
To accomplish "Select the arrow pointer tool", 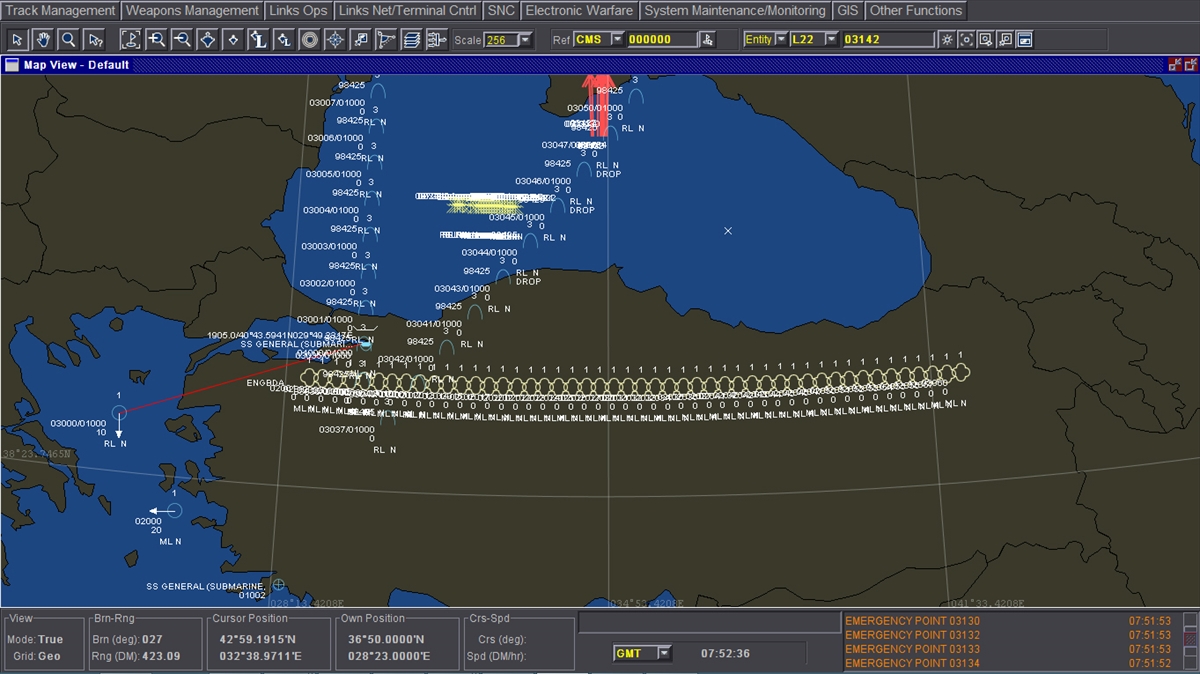I will tap(18, 40).
